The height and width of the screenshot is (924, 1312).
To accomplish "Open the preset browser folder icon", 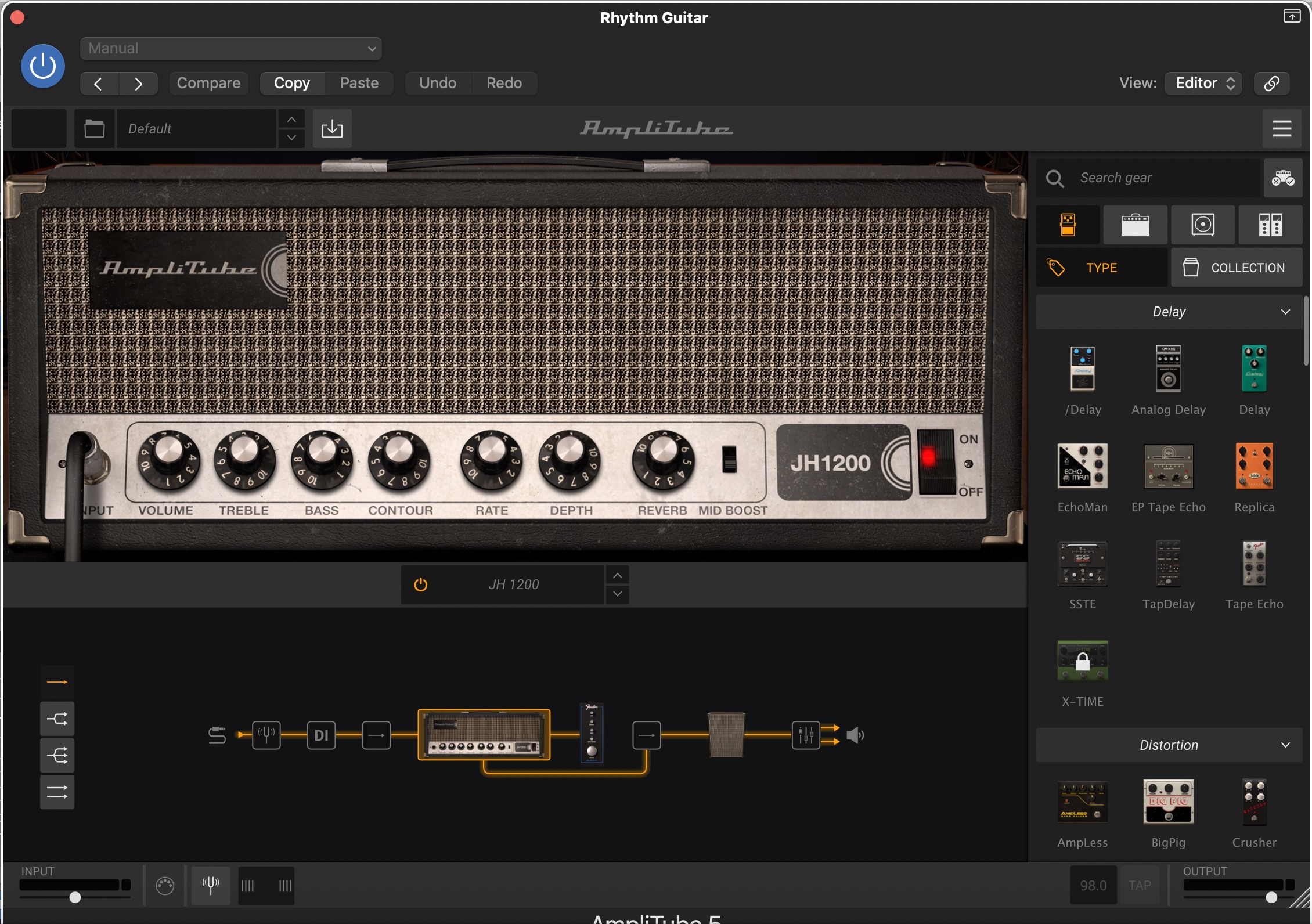I will [x=94, y=128].
